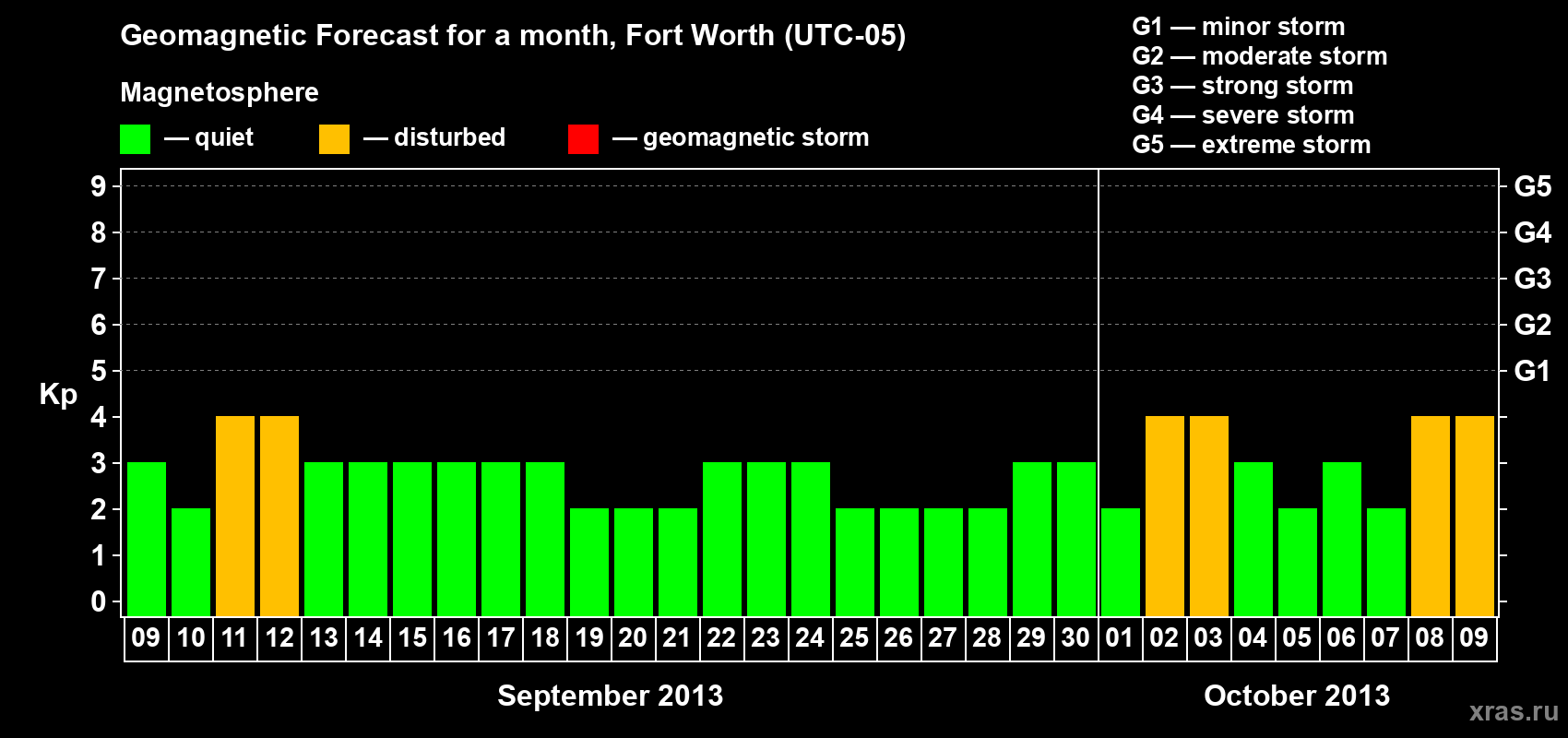The image size is (1568, 738).
Task: Click the September 19 green bar
Action: click(x=589, y=562)
